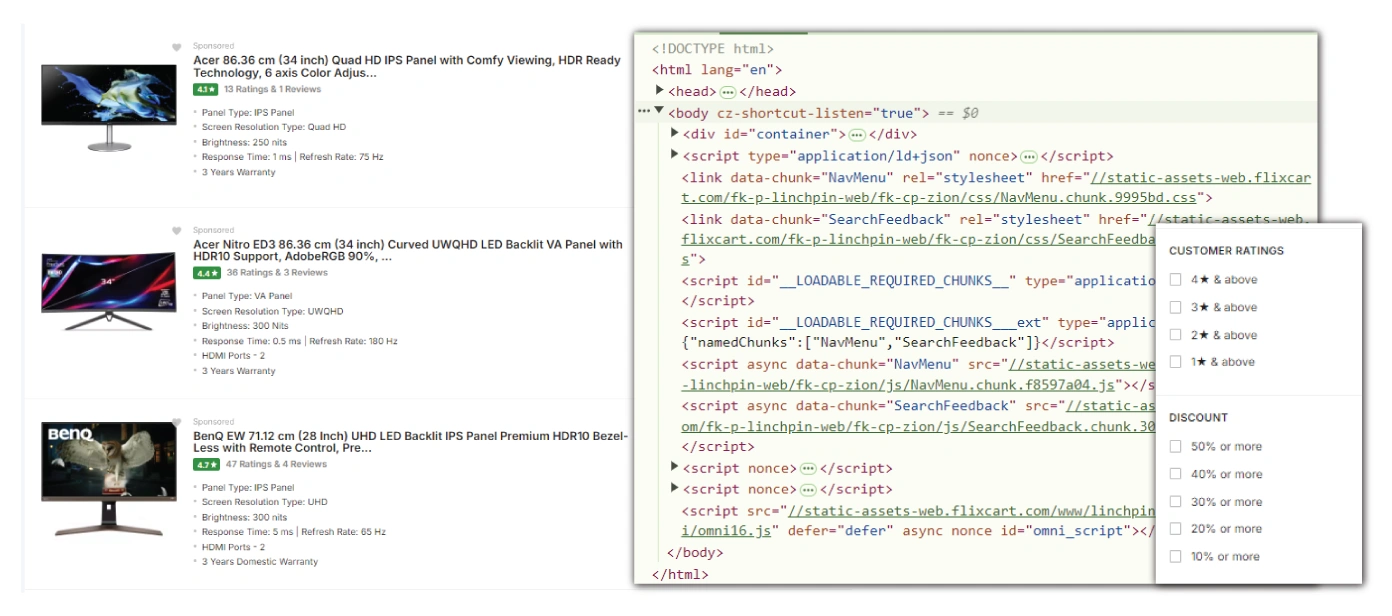Open the NavMenu.chunk CSS stylesheet link

1200,178
